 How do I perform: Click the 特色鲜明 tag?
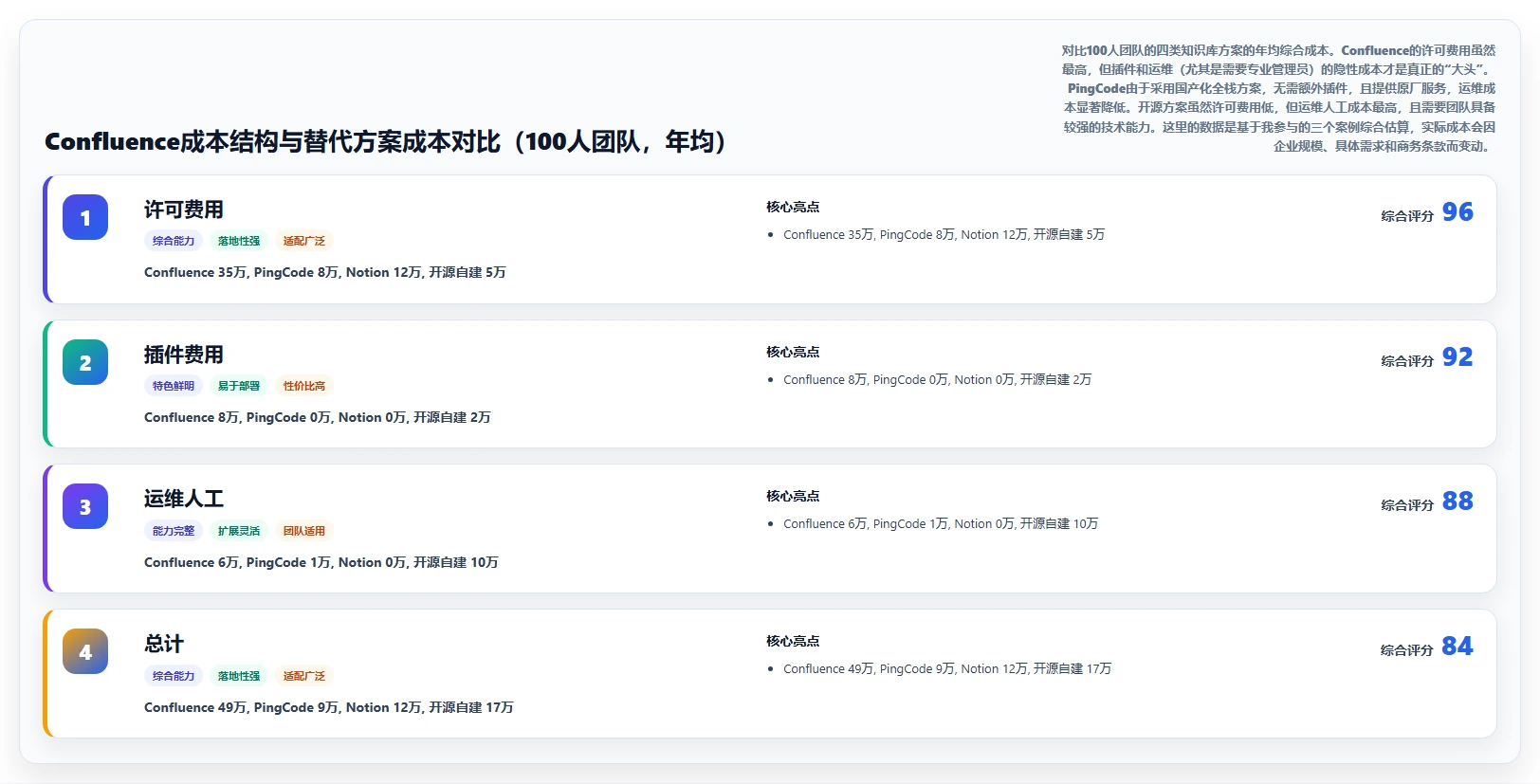point(174,386)
